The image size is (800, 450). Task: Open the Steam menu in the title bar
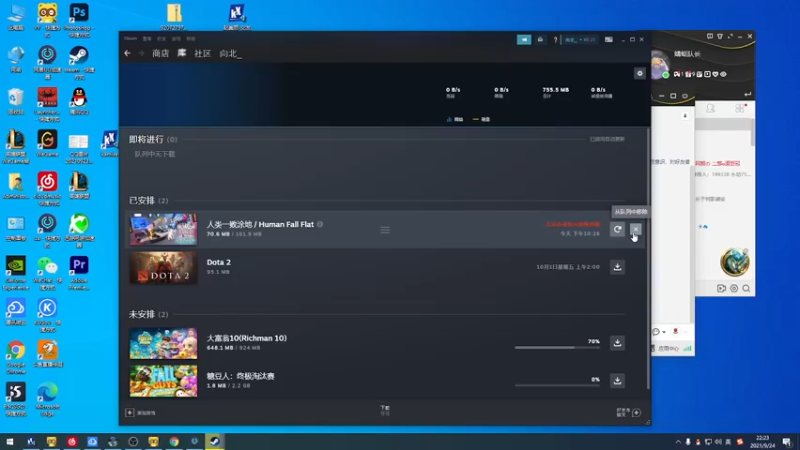(x=131, y=39)
